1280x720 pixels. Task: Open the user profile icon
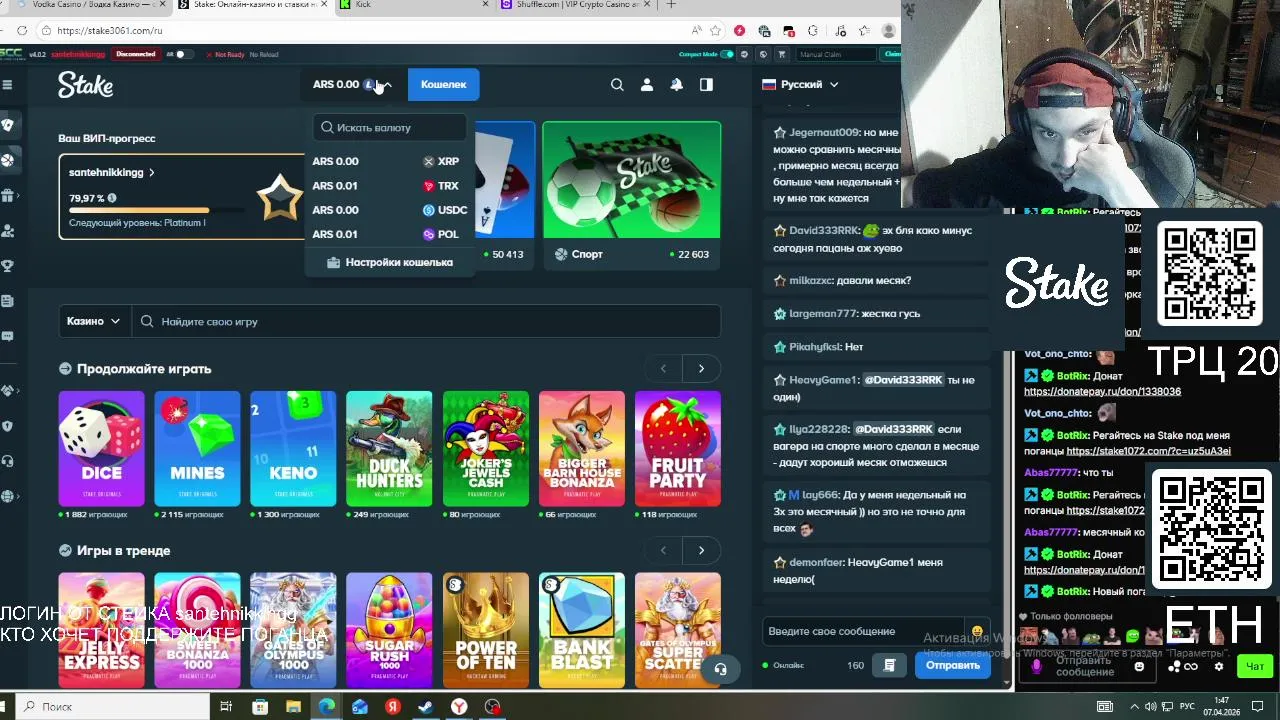pos(647,85)
